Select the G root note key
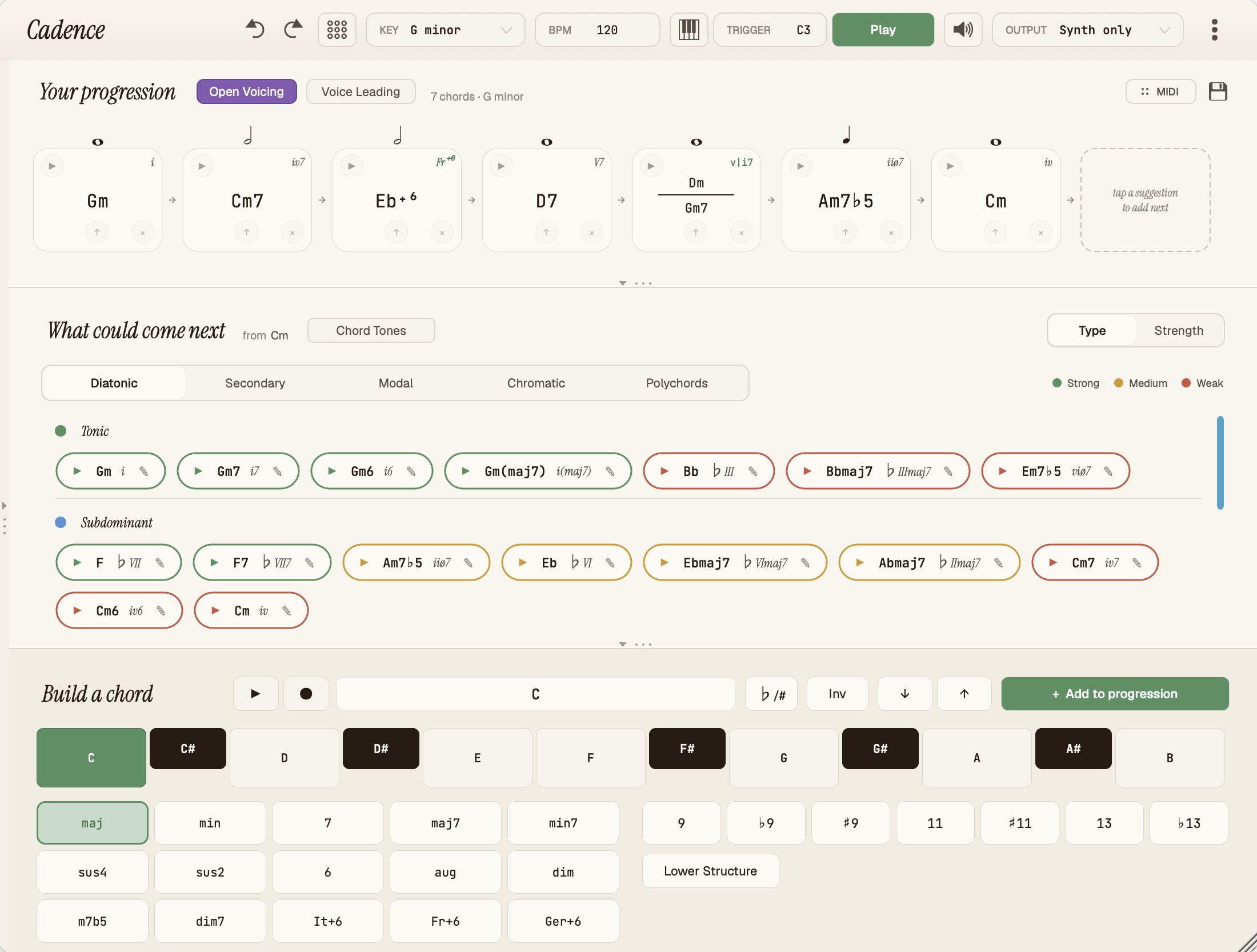Screen dimensions: 1257x952 tap(784, 758)
